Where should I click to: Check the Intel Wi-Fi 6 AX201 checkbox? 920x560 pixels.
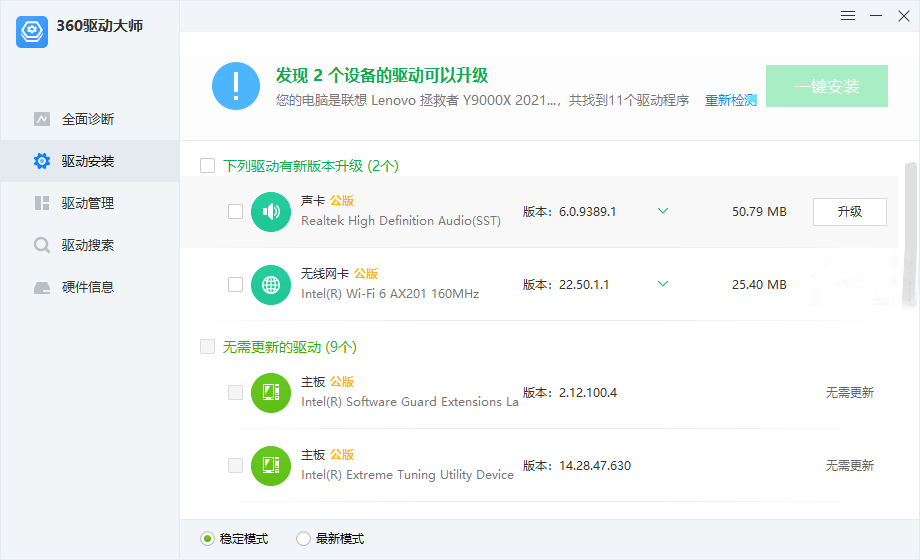[235, 285]
